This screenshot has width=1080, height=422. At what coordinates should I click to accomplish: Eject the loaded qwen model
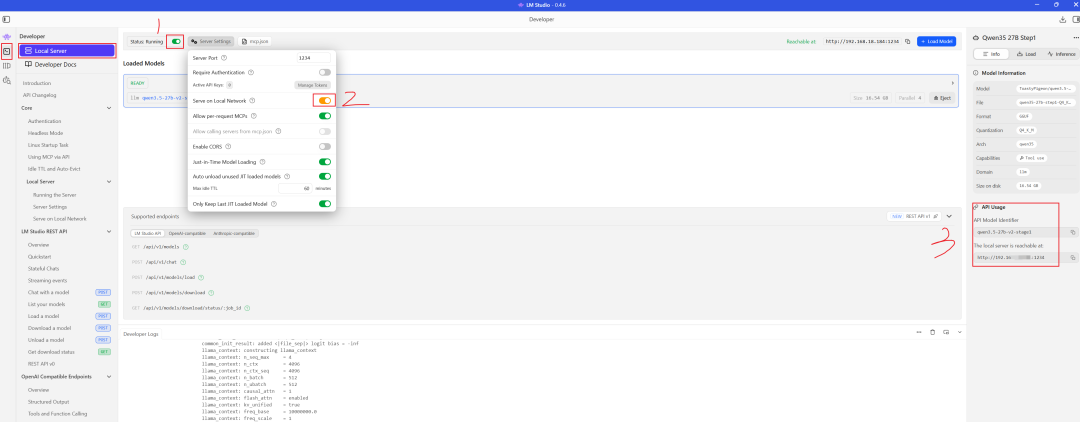(940, 98)
